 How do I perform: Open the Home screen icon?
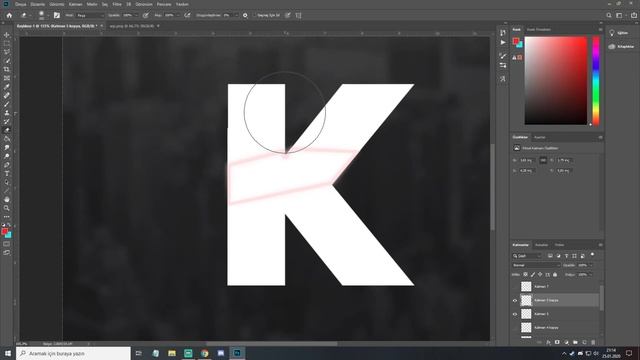pos(9,15)
